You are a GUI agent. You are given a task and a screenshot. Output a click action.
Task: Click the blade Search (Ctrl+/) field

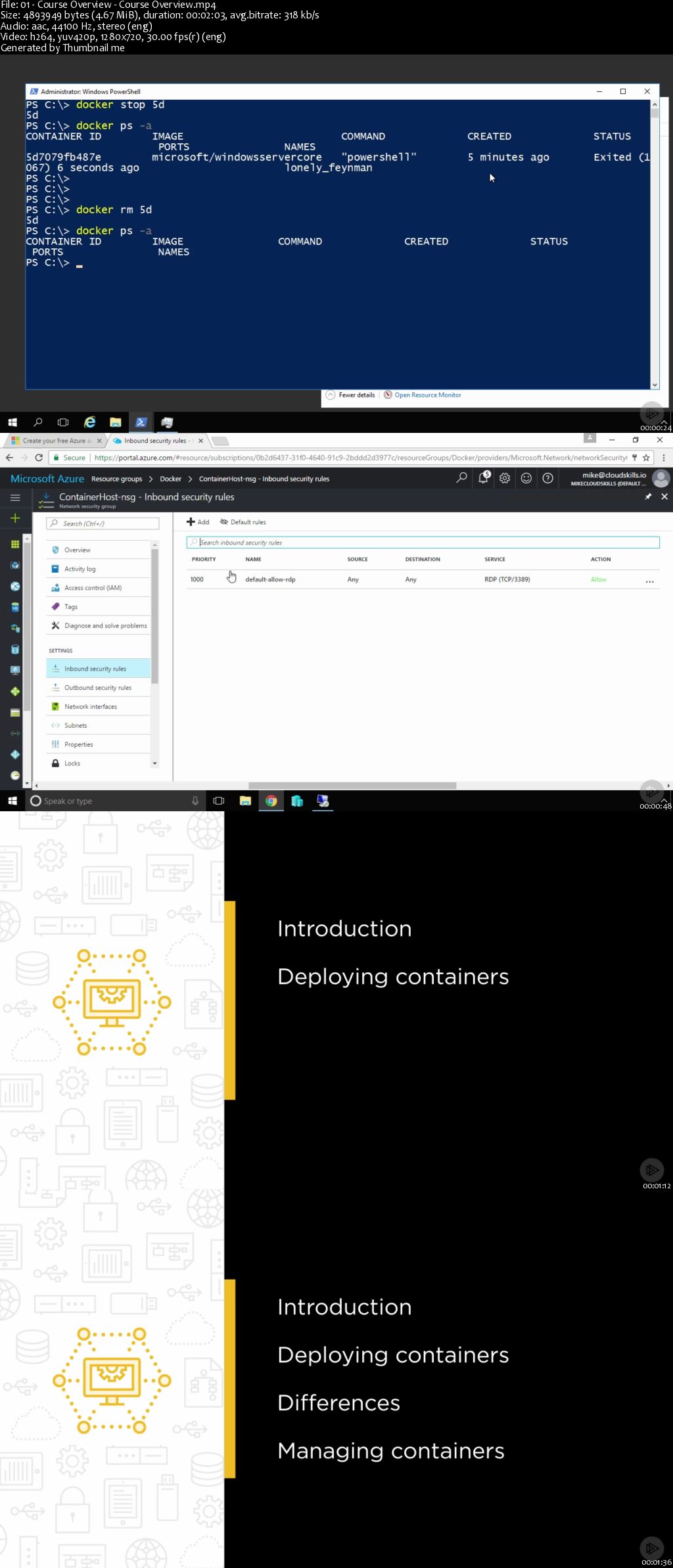click(x=103, y=524)
